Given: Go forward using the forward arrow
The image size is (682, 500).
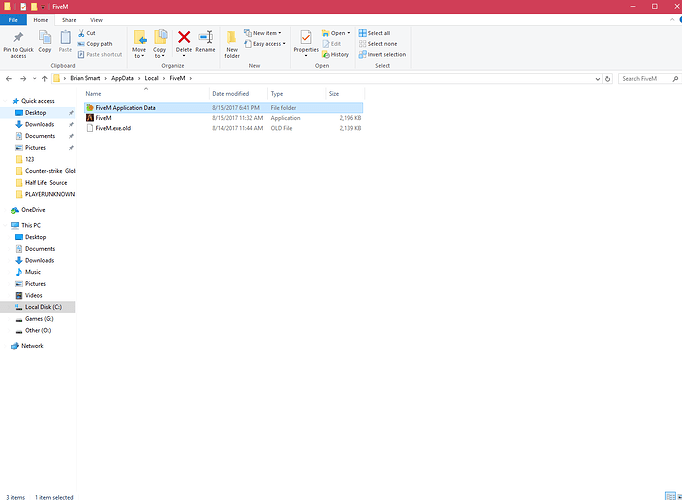Looking at the screenshot, I should 23,79.
